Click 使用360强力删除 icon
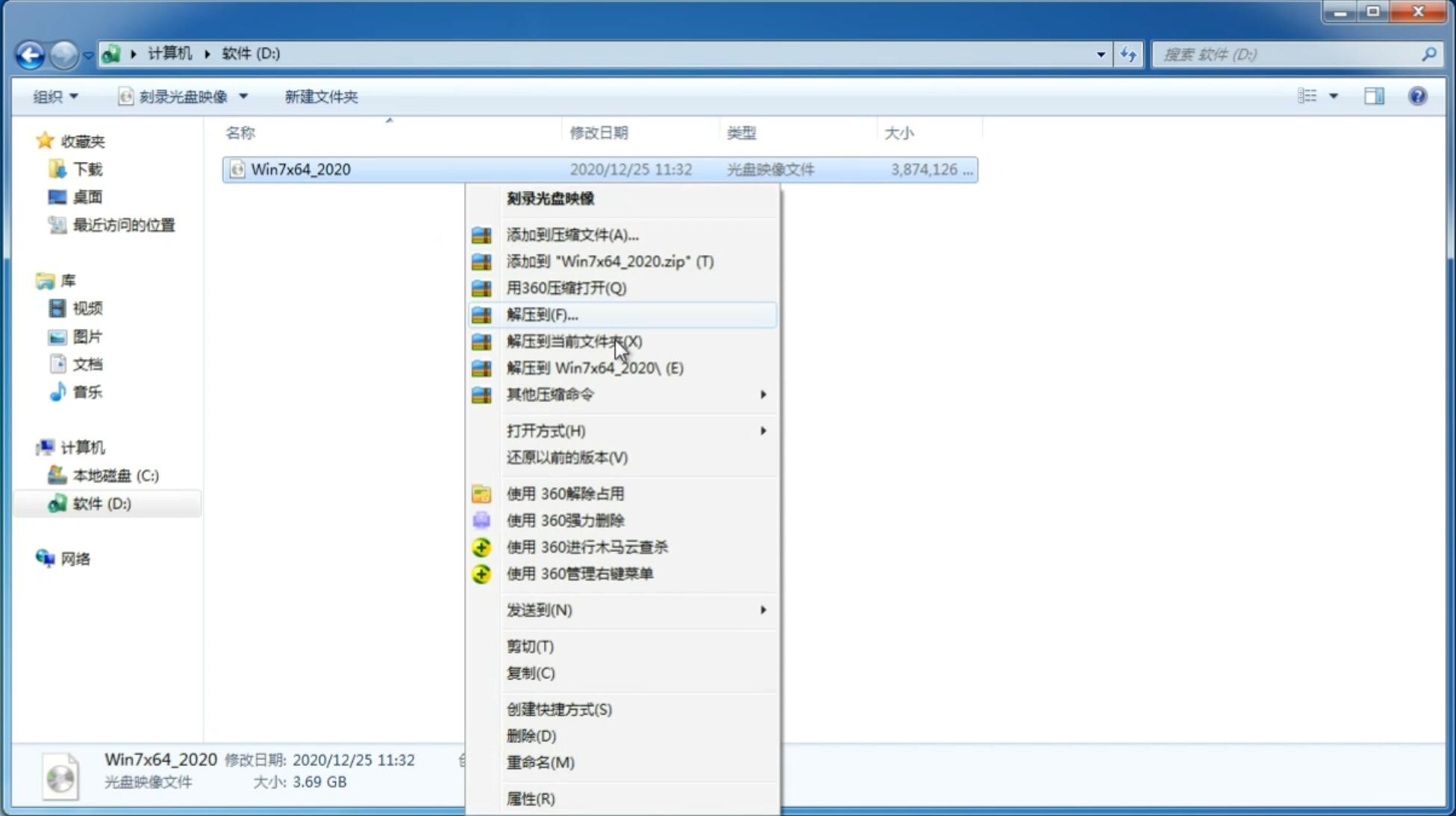Image resolution: width=1456 pixels, height=816 pixels. (482, 520)
